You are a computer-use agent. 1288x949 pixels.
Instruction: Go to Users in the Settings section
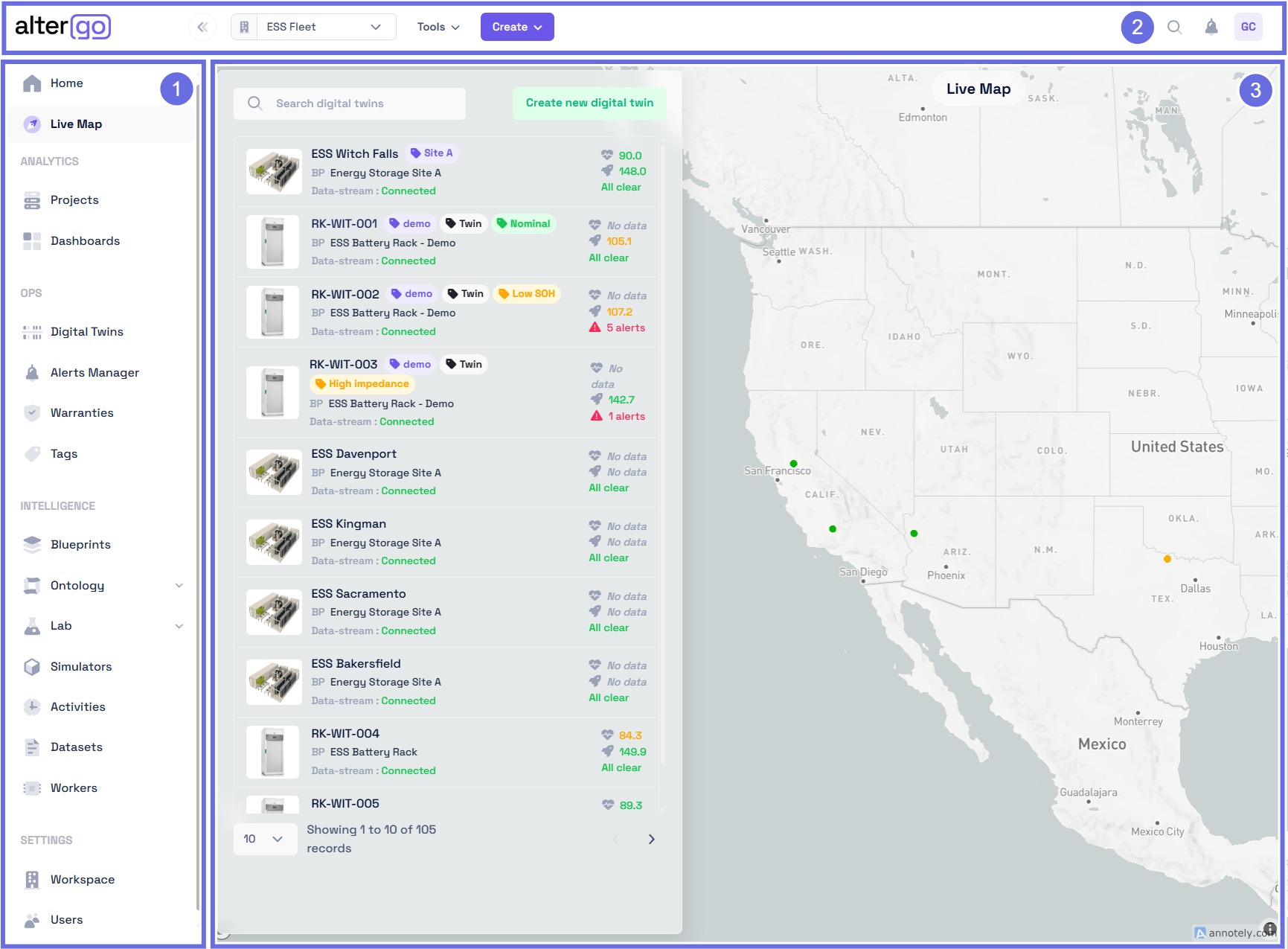tap(66, 919)
